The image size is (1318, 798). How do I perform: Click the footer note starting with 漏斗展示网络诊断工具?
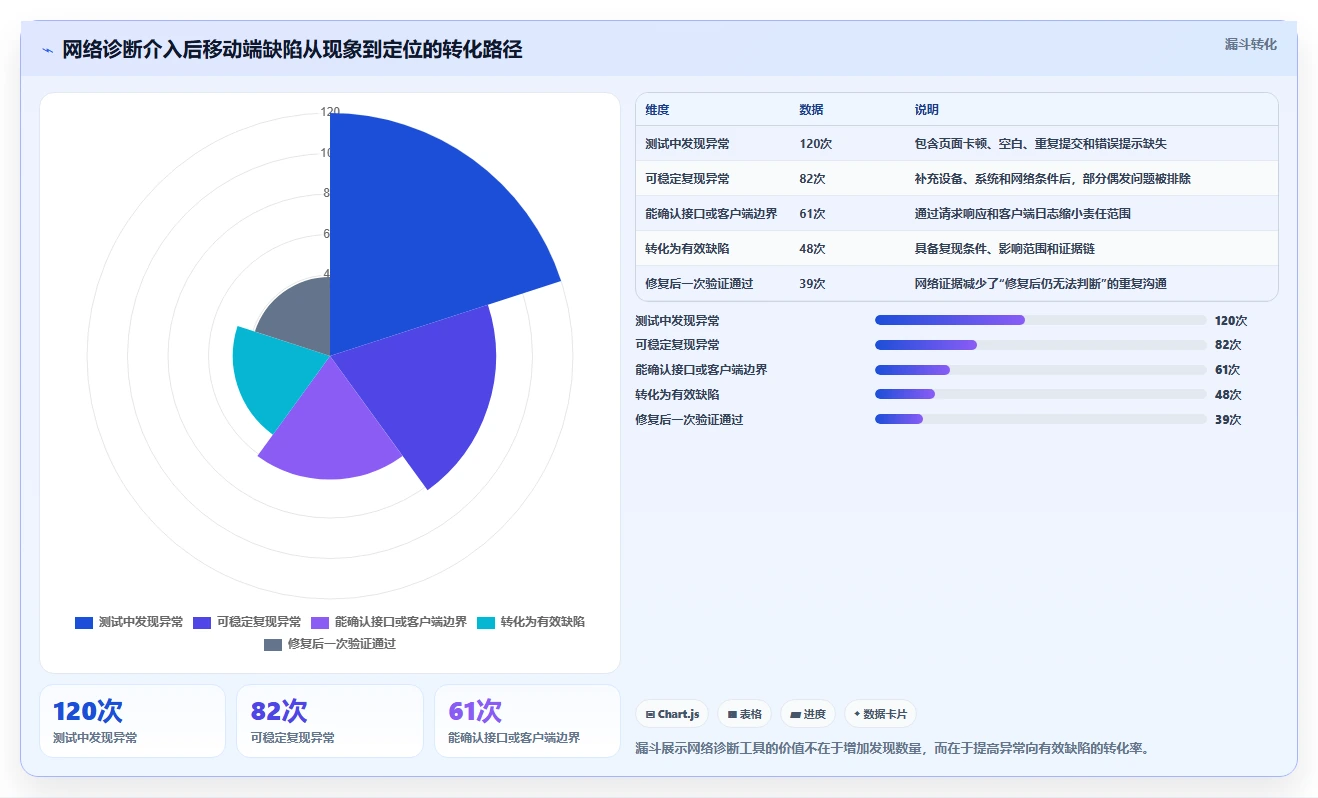892,748
